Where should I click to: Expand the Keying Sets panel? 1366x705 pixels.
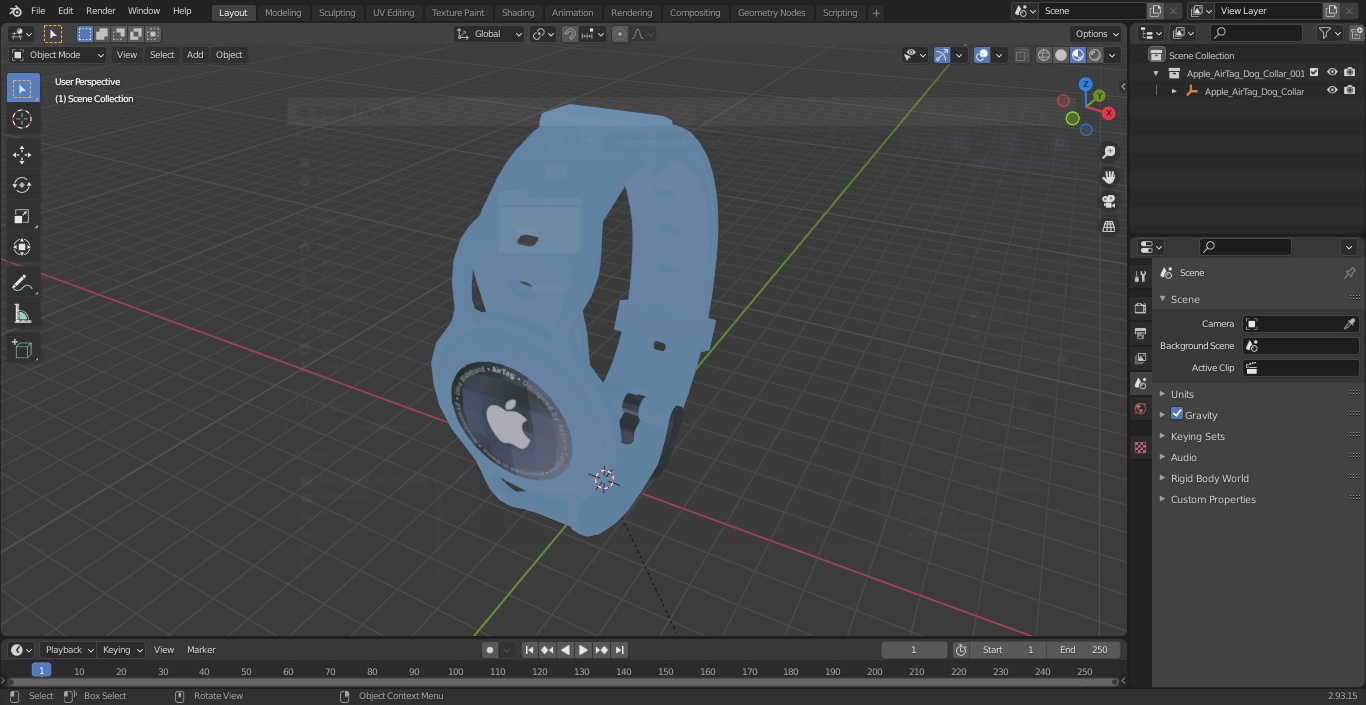(x=1197, y=436)
